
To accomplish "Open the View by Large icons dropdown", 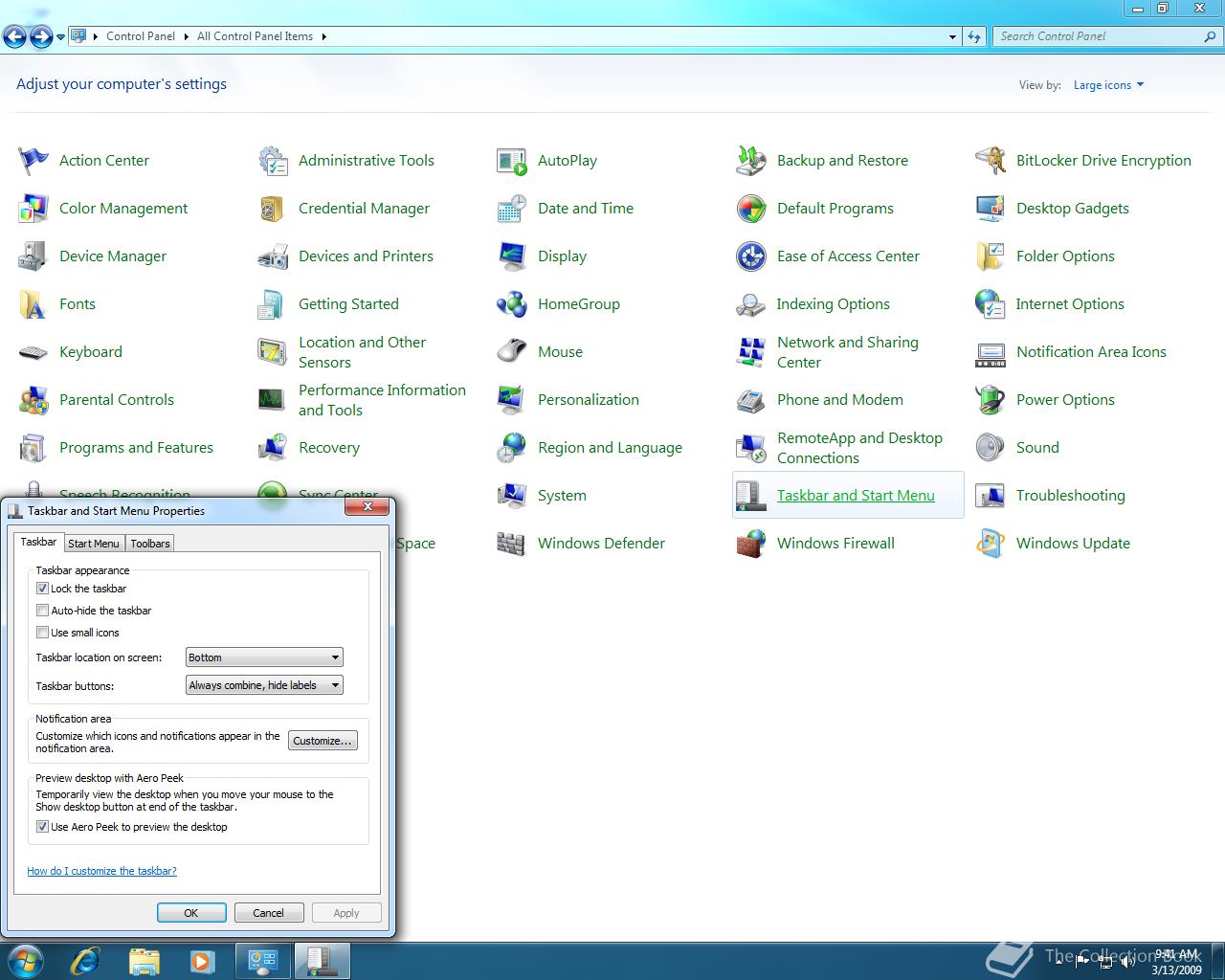I will (1108, 85).
